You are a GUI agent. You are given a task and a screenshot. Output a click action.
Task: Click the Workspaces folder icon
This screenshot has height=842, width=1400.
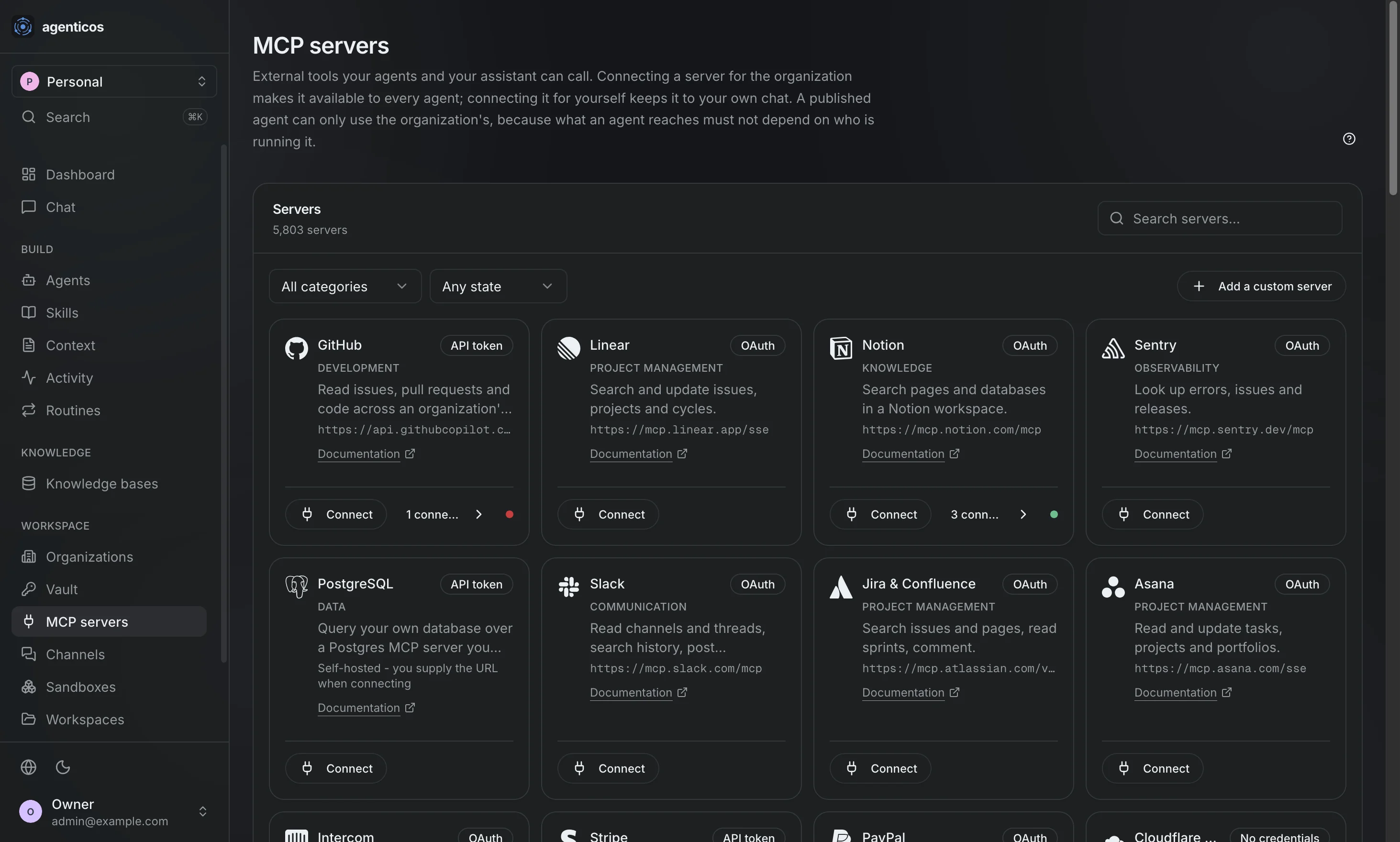pyautogui.click(x=28, y=720)
